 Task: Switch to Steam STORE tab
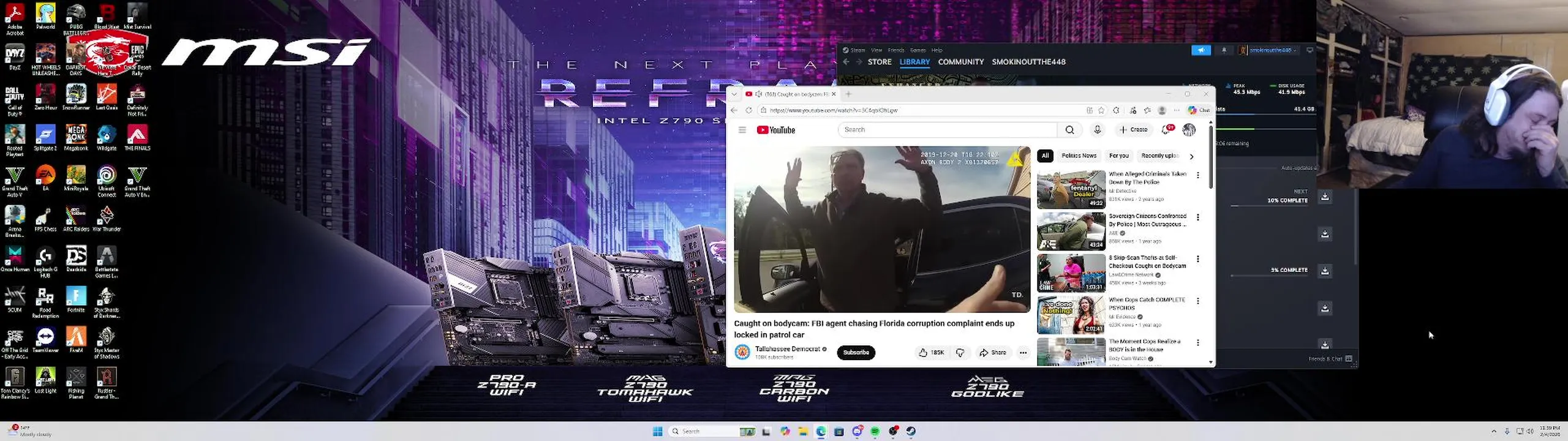point(880,62)
